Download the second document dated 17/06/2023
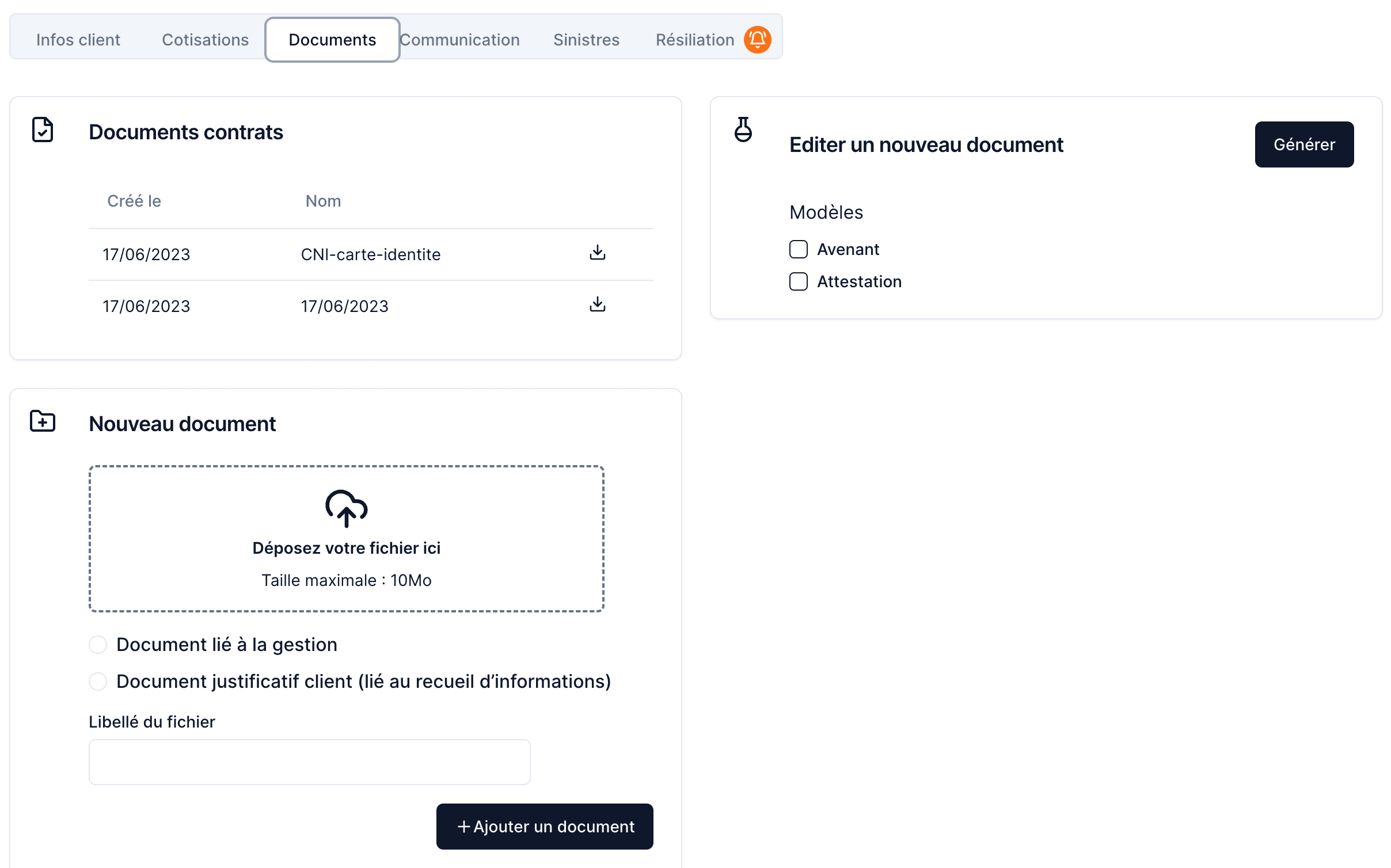Viewport: 1391px width, 868px height. pos(597,305)
